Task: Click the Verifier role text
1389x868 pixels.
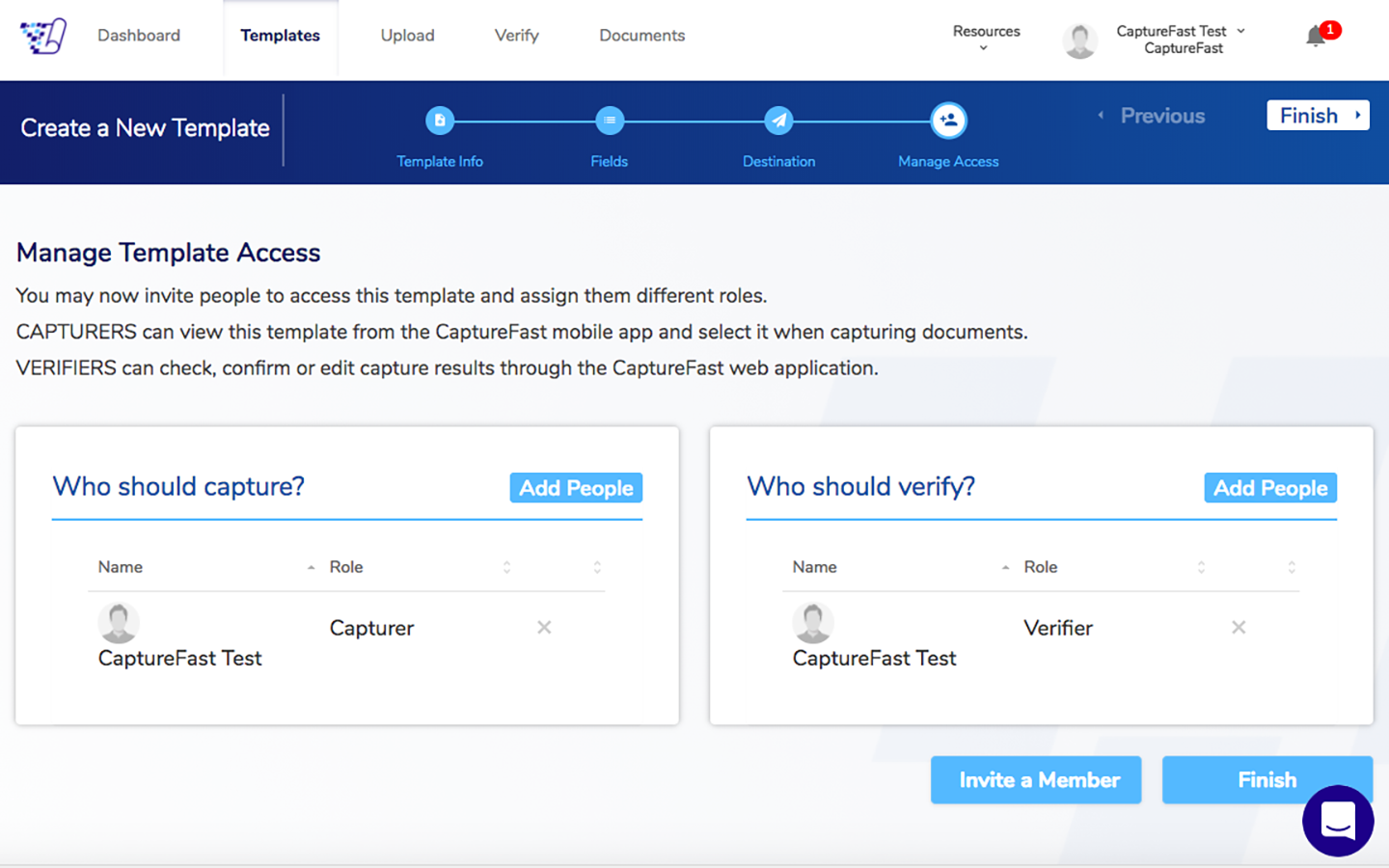Action: click(1058, 628)
